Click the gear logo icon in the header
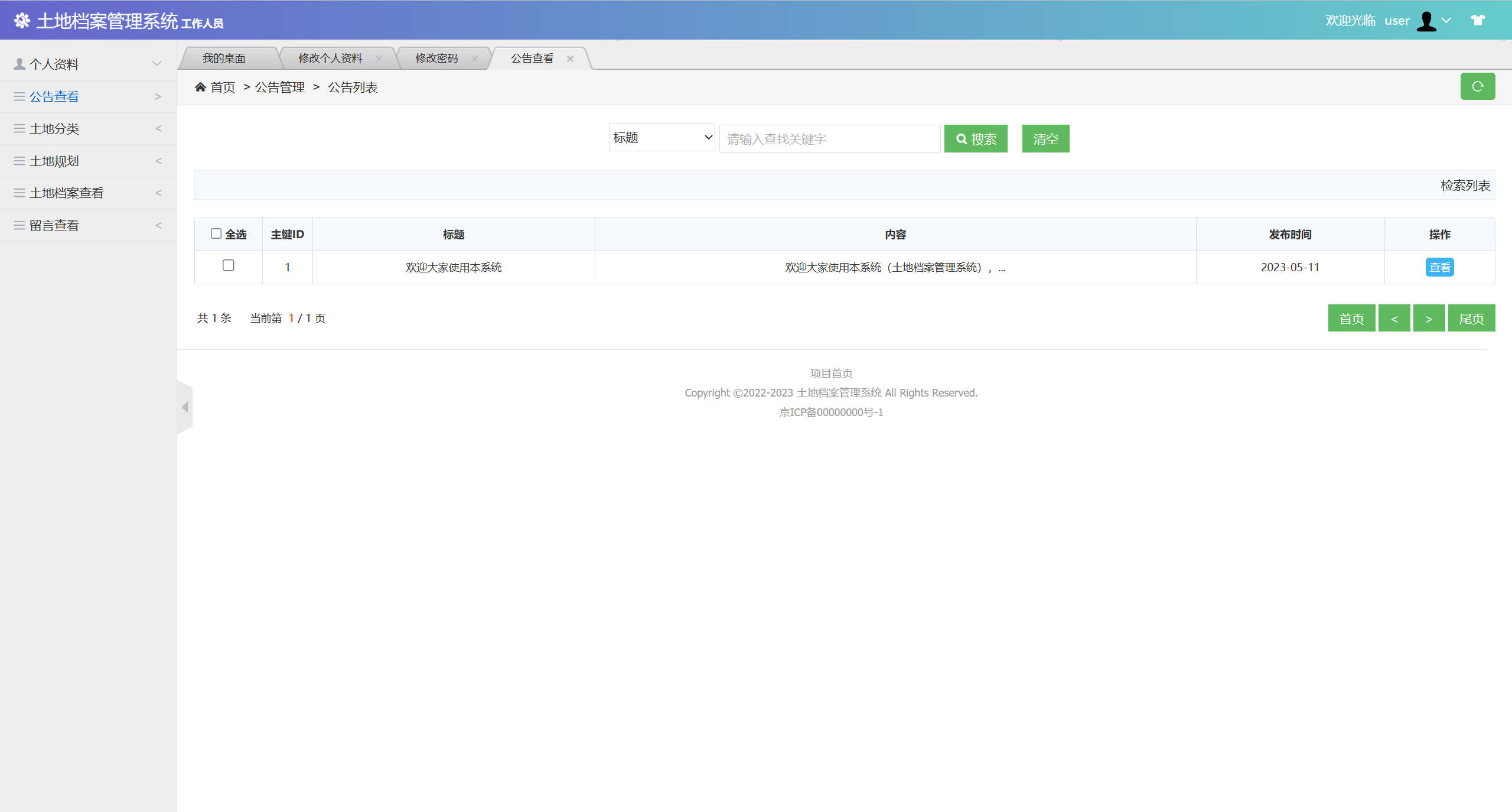Screen dimensions: 1512x812 click(23, 20)
